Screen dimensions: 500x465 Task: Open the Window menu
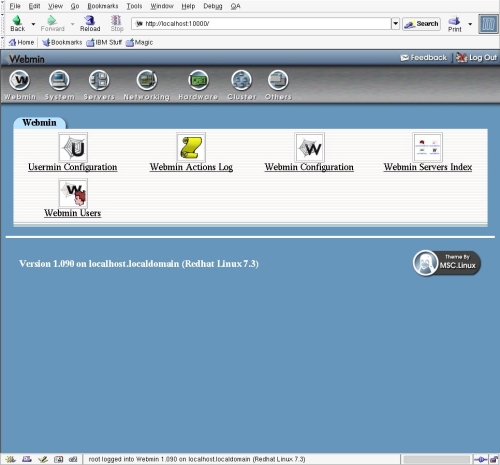(162, 6)
